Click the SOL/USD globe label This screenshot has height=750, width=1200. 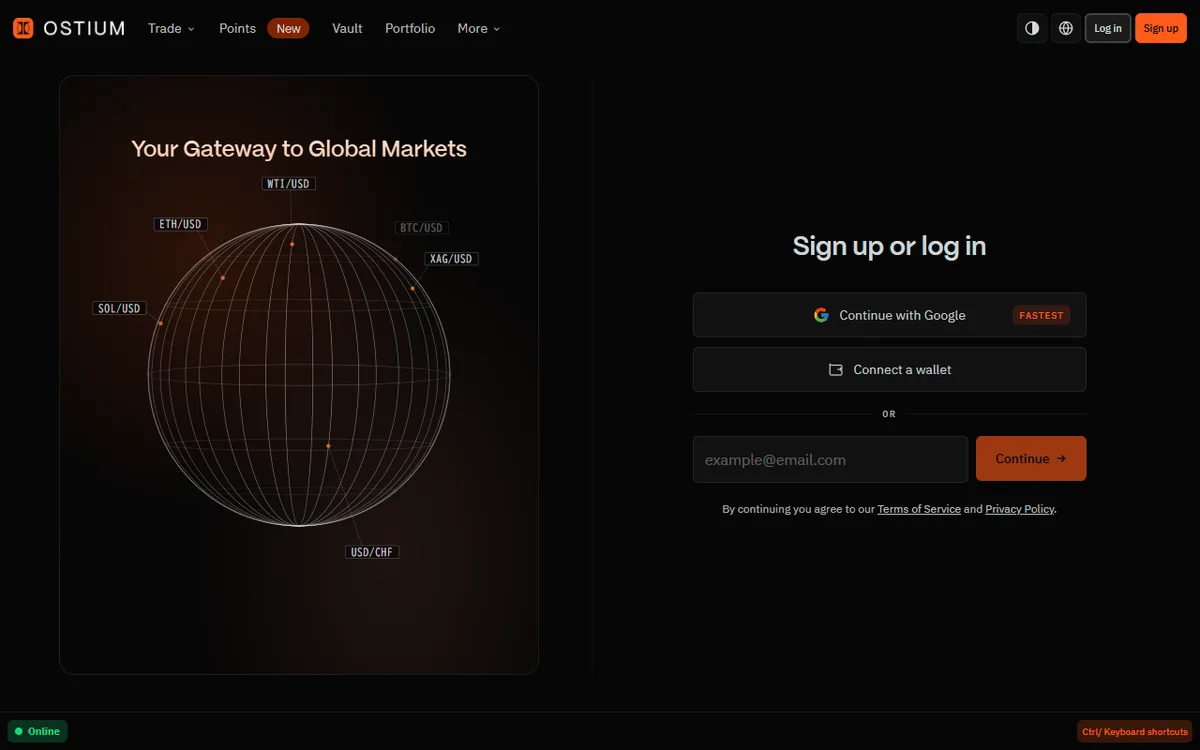(x=119, y=308)
